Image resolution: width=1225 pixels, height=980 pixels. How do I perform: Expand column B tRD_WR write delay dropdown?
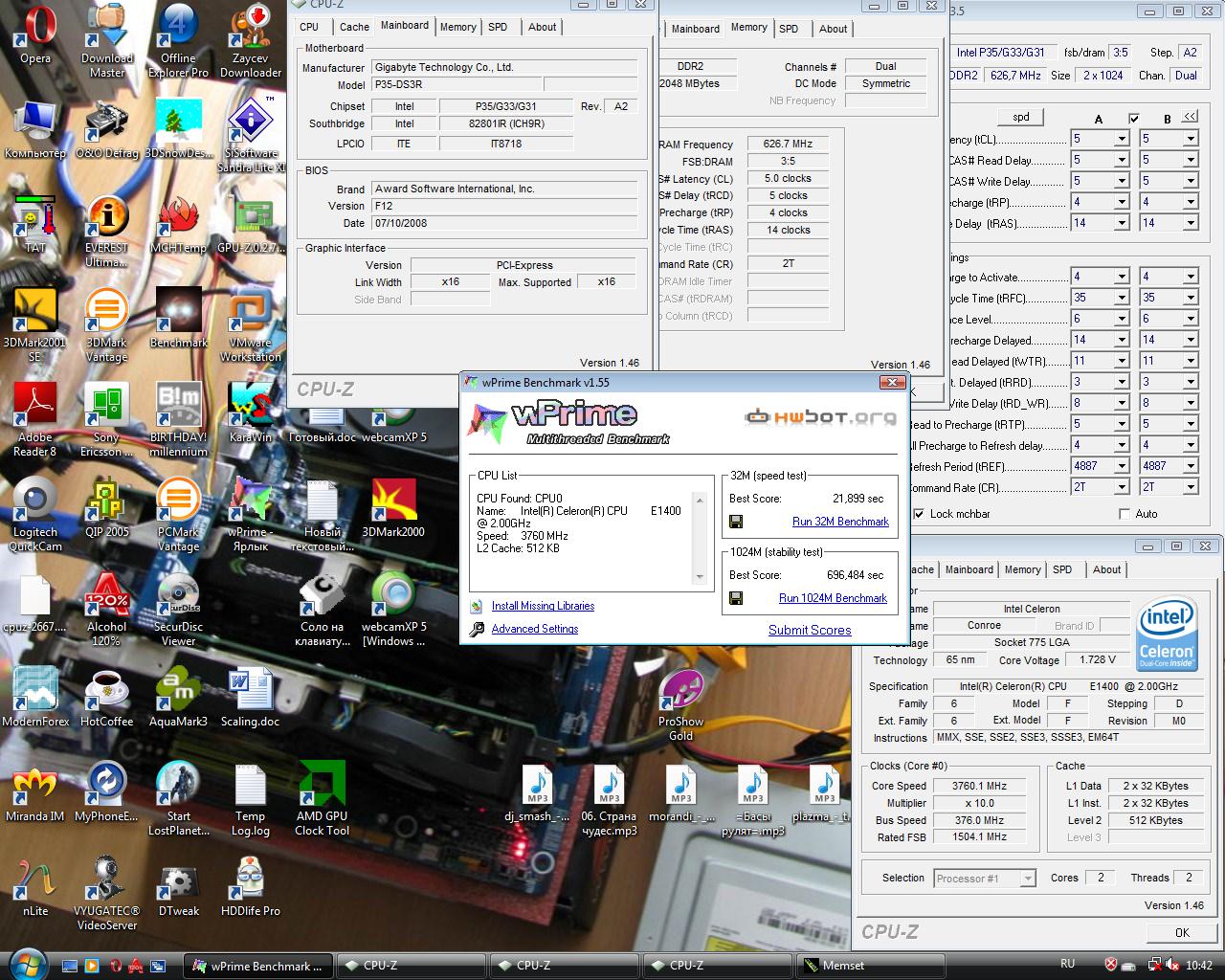tap(1191, 403)
